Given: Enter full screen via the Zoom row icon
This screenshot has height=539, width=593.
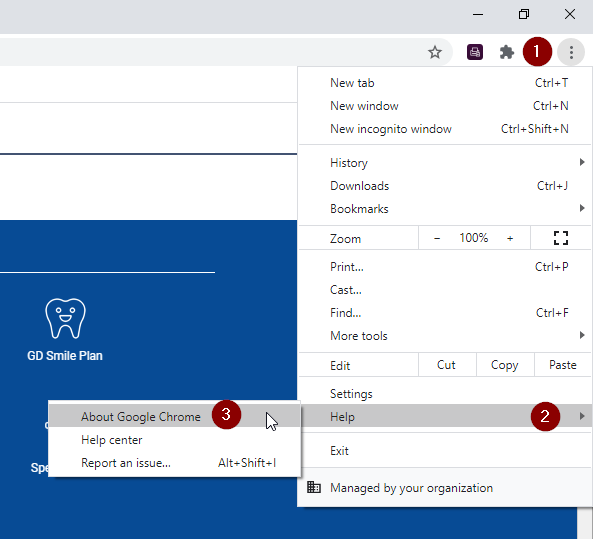Looking at the screenshot, I should (x=560, y=238).
